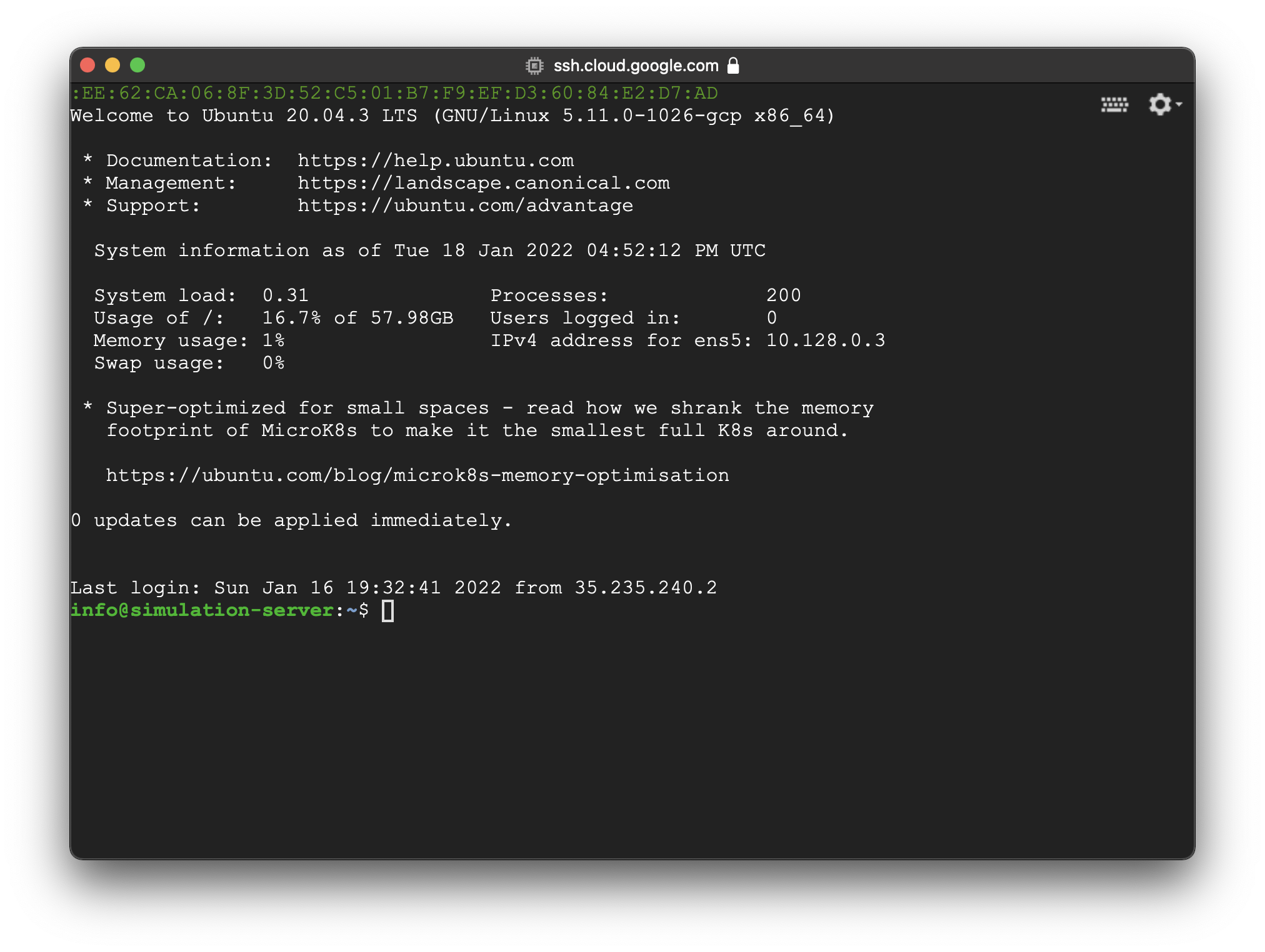Click the last login IP 35.235.240.2
1265x952 pixels.
pos(646,588)
